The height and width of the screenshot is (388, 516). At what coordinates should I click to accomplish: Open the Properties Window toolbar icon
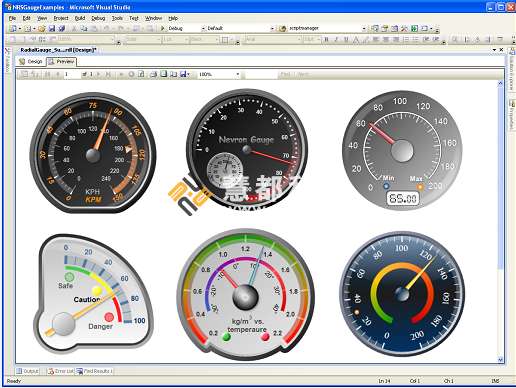point(385,28)
